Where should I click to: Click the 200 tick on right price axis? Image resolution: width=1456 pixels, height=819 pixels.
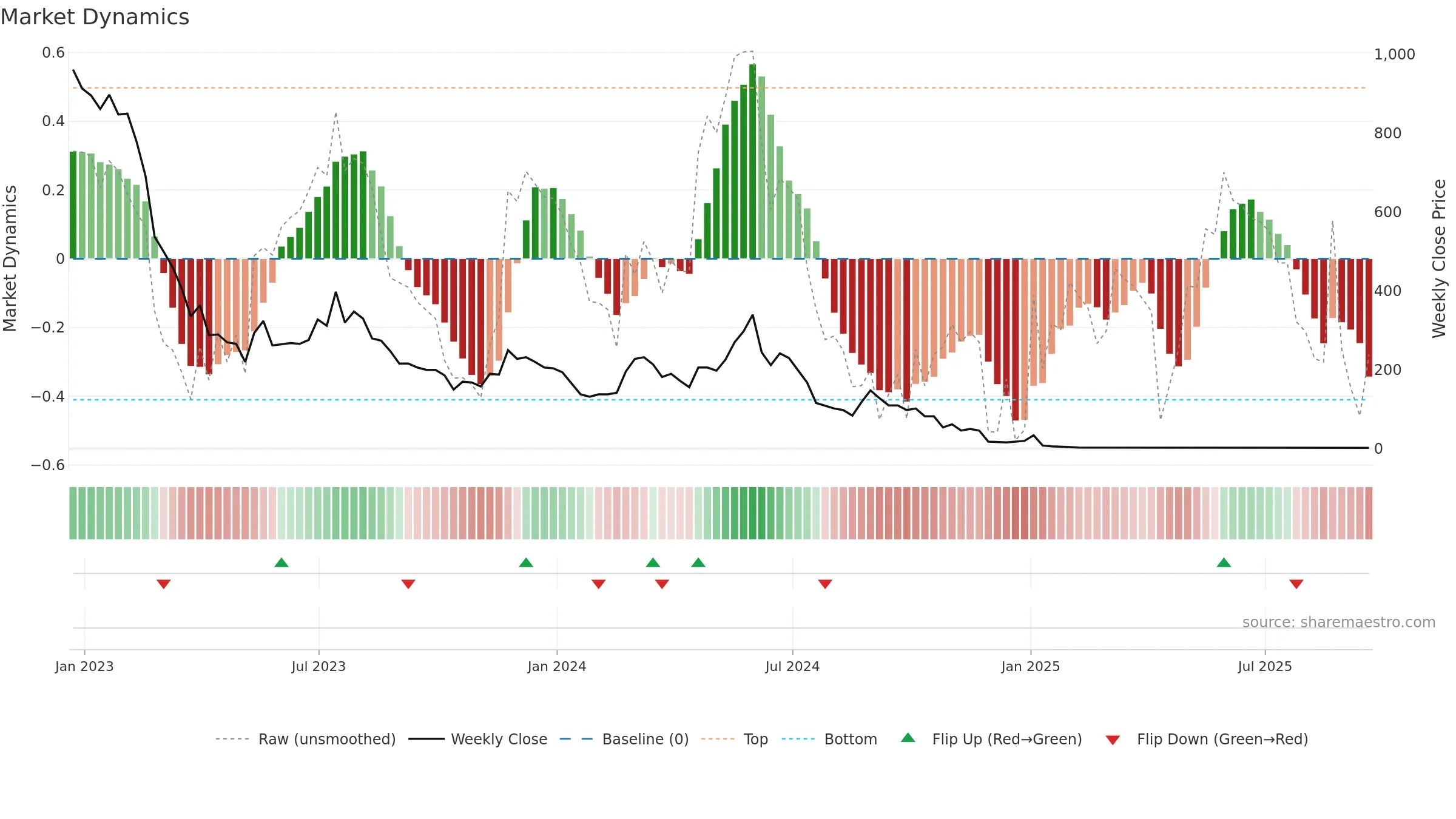pyautogui.click(x=1388, y=369)
